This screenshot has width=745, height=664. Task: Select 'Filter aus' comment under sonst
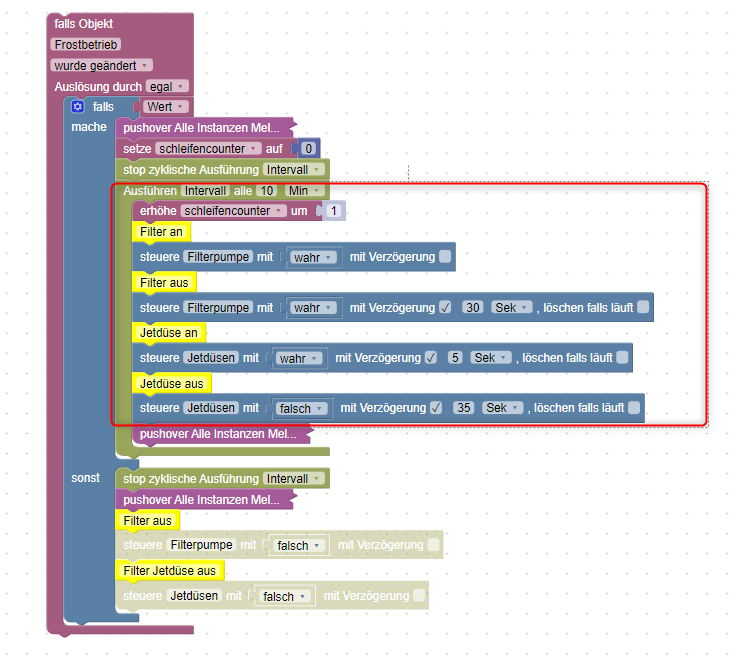coord(147,521)
